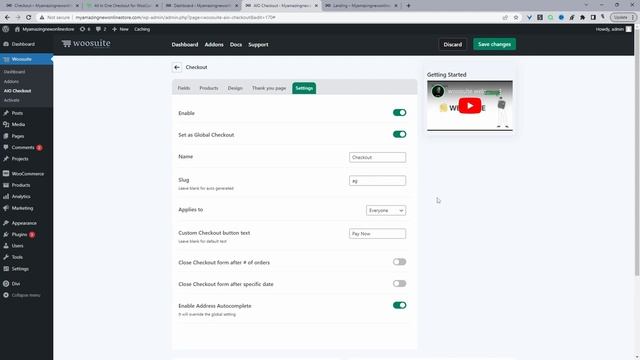This screenshot has width=640, height=360.
Task: Open Plugins in the sidebar
Action: (x=19, y=235)
